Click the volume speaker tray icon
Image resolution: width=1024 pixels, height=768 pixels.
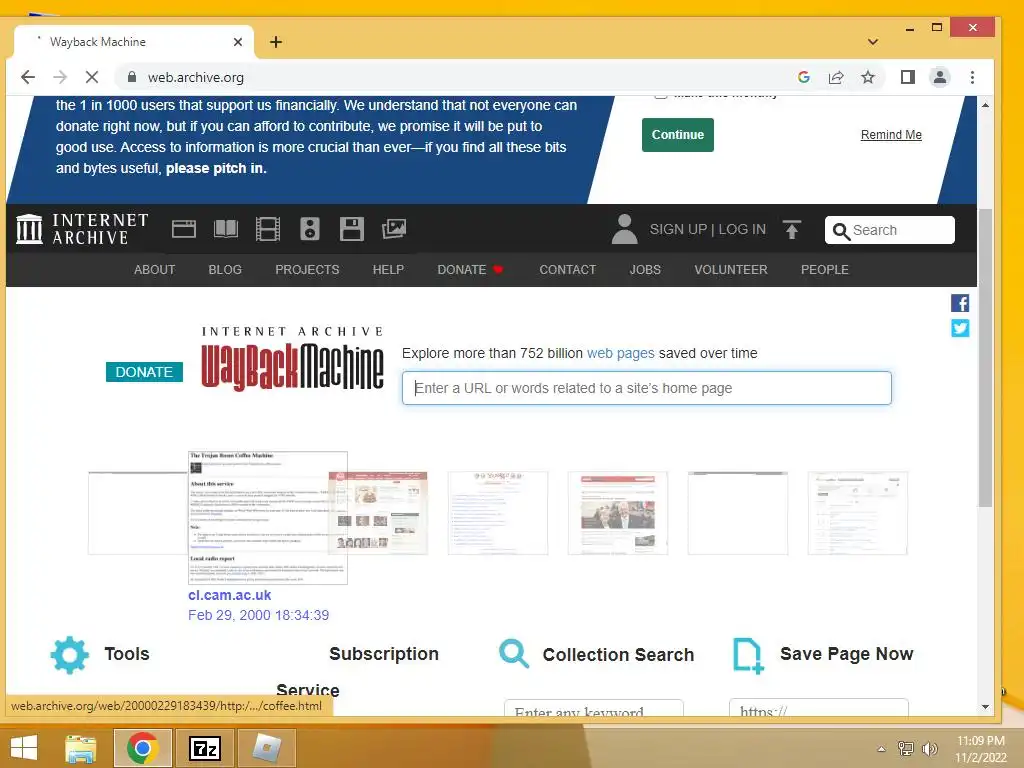pyautogui.click(x=929, y=749)
